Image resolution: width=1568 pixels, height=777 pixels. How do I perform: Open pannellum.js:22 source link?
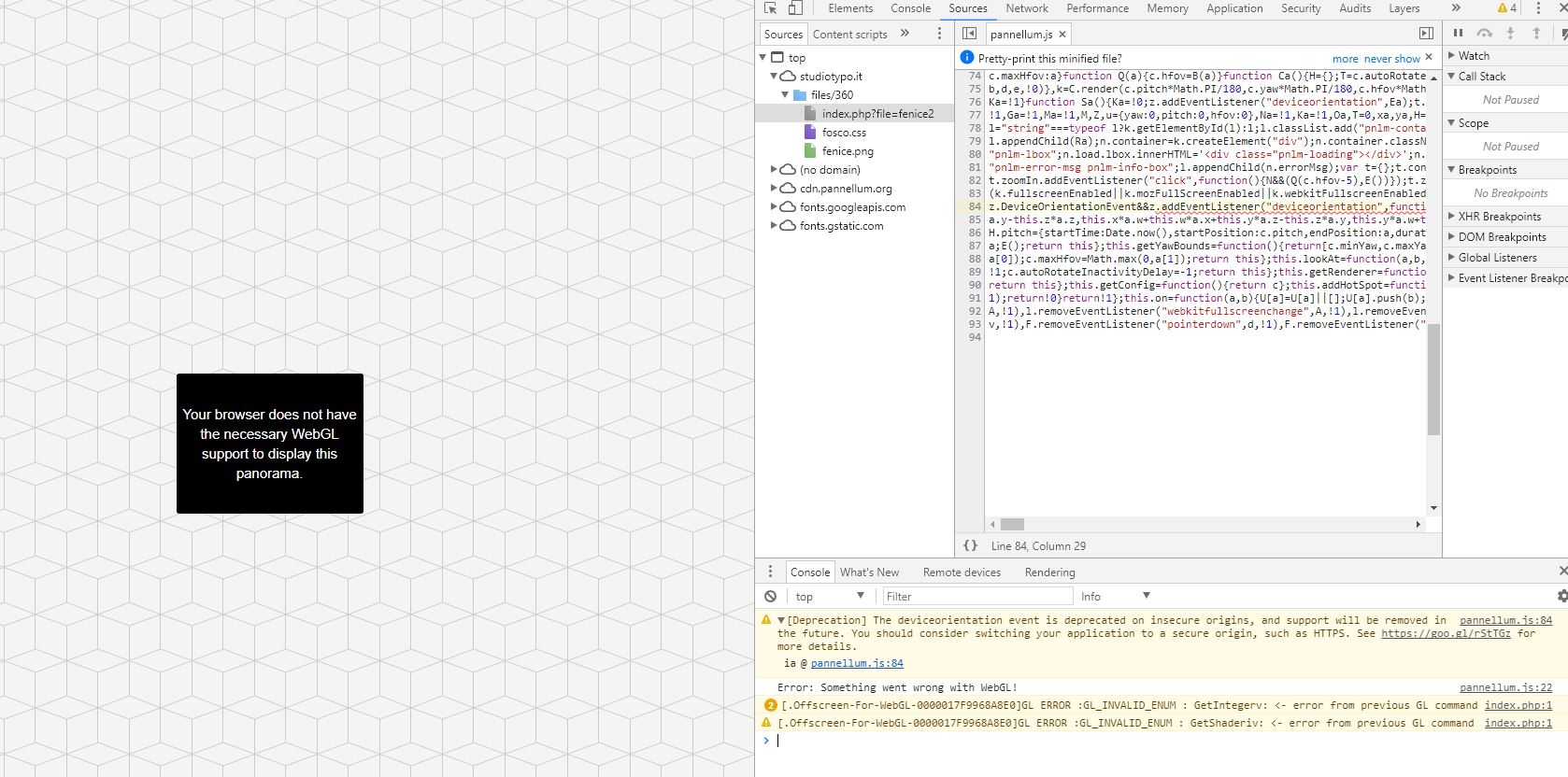pyautogui.click(x=1505, y=687)
